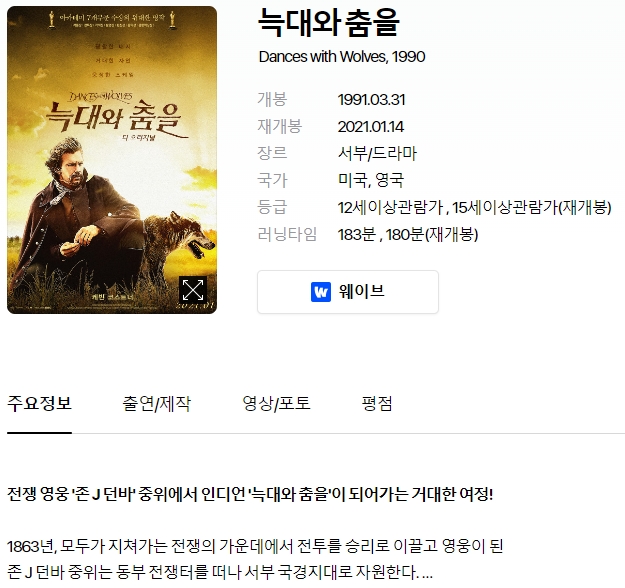Click the 재개봉 label

point(280,127)
